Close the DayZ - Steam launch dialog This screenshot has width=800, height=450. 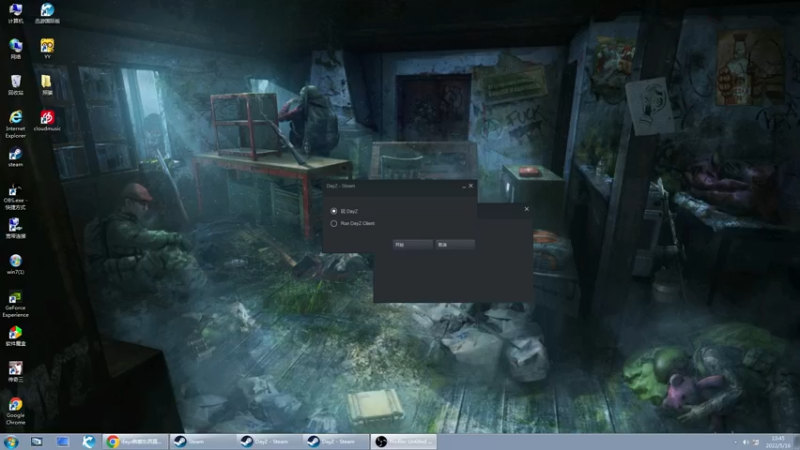click(471, 186)
